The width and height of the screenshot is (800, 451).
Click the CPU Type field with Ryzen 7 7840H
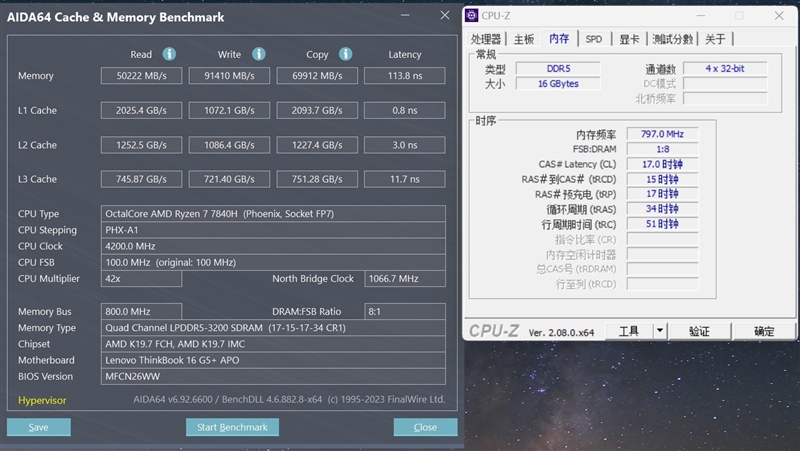pos(273,214)
